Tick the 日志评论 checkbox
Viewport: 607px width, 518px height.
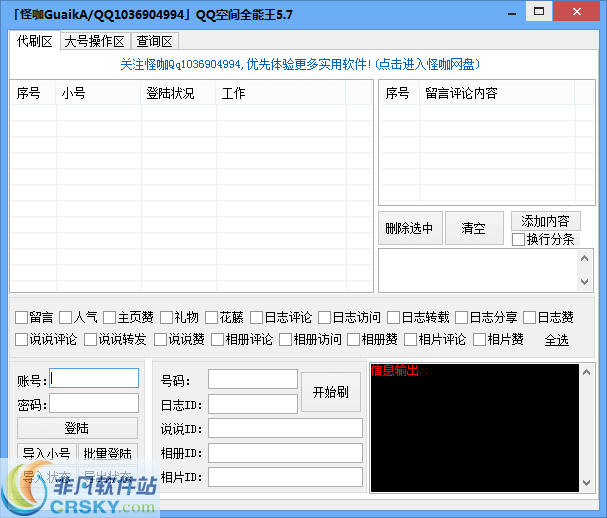pyautogui.click(x=257, y=317)
